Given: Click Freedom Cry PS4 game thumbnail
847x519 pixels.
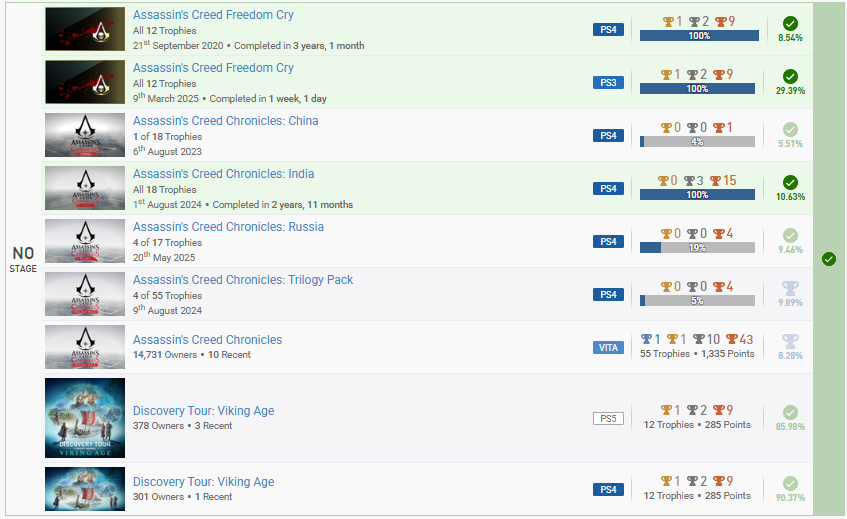Looking at the screenshot, I should click(x=85, y=29).
